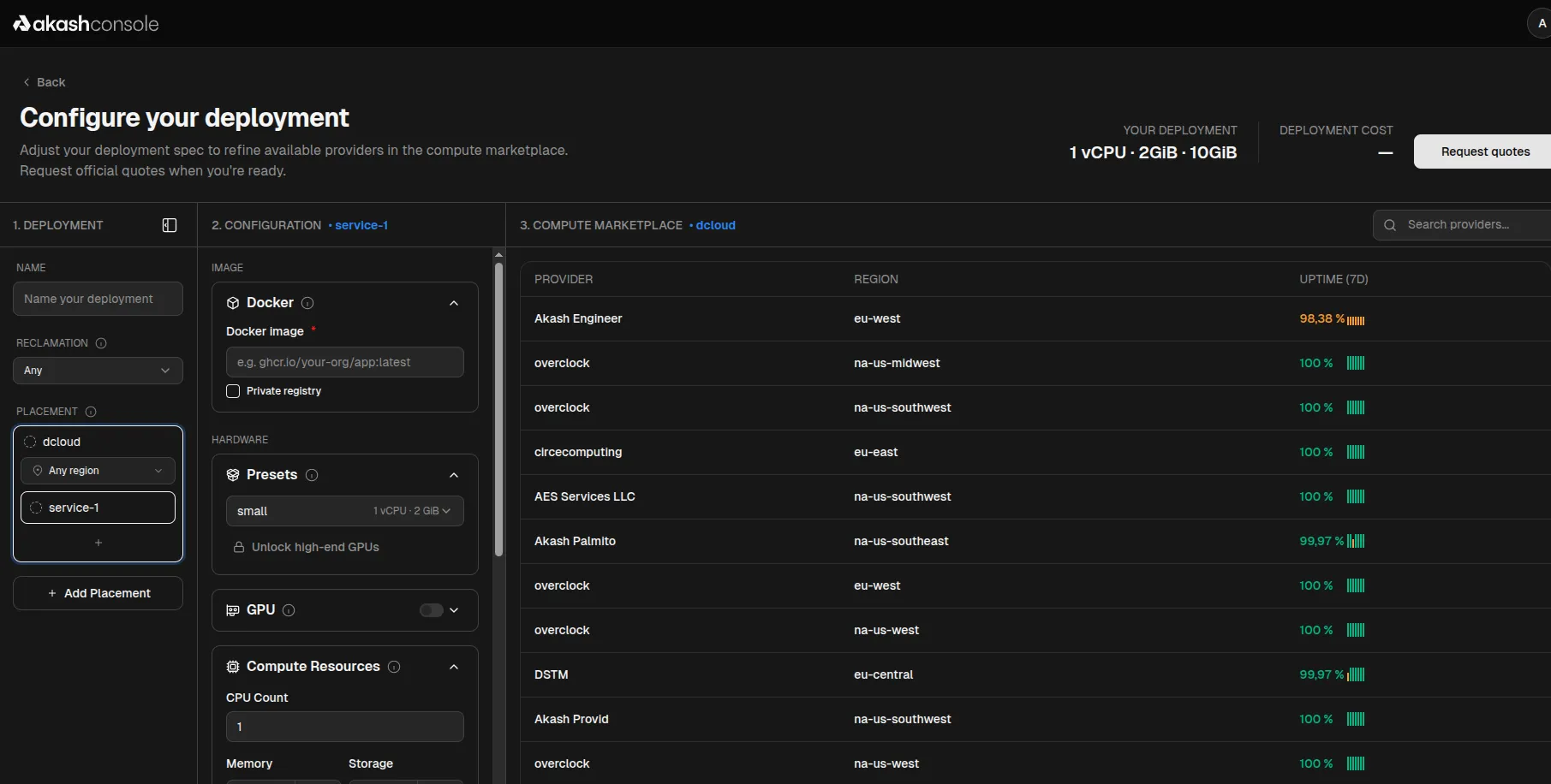Click the Akash Console logo
1551x784 pixels.
pyautogui.click(x=86, y=24)
